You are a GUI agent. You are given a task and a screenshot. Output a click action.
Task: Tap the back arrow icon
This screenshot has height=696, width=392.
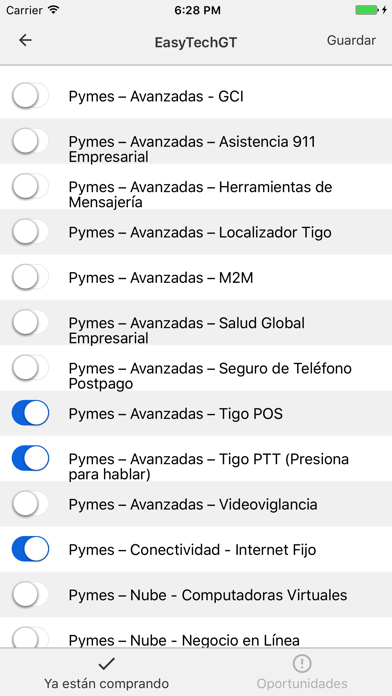coord(25,40)
